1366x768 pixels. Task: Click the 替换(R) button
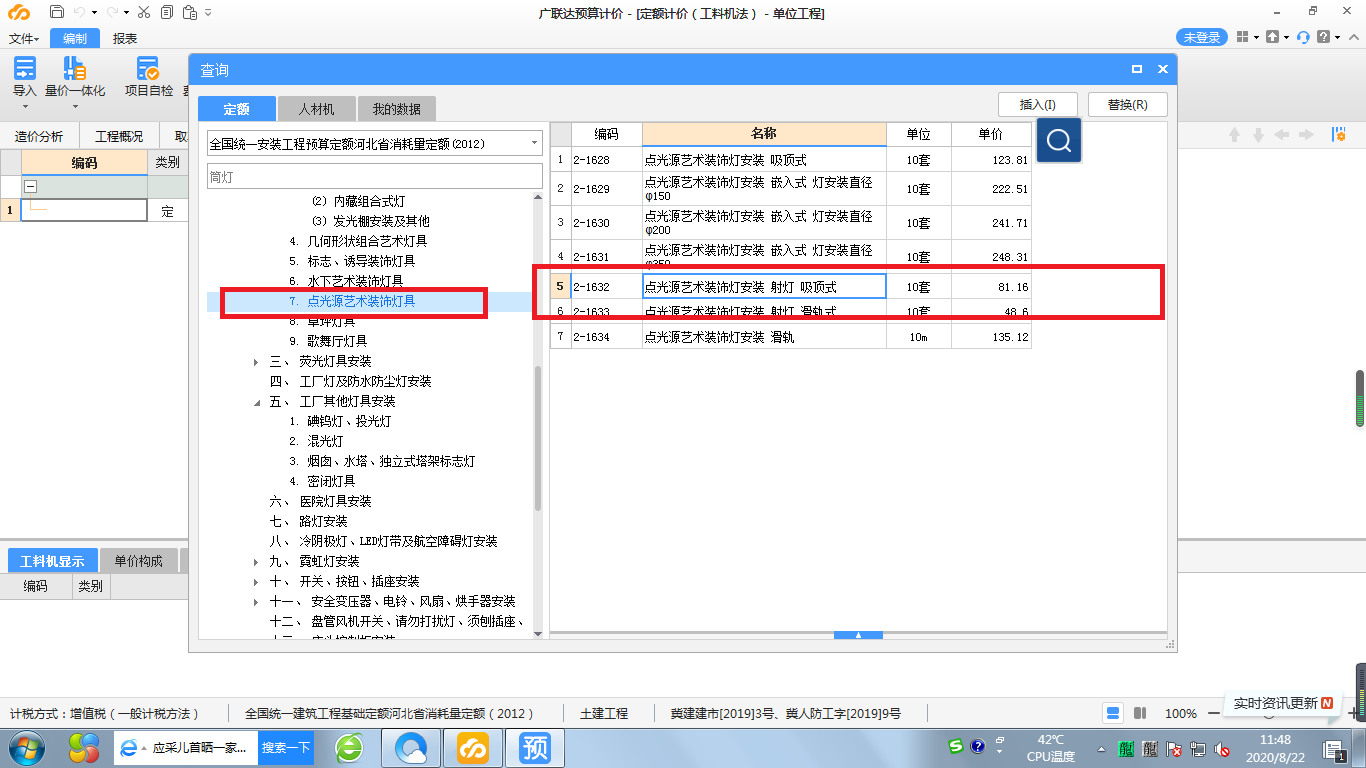pos(1127,104)
